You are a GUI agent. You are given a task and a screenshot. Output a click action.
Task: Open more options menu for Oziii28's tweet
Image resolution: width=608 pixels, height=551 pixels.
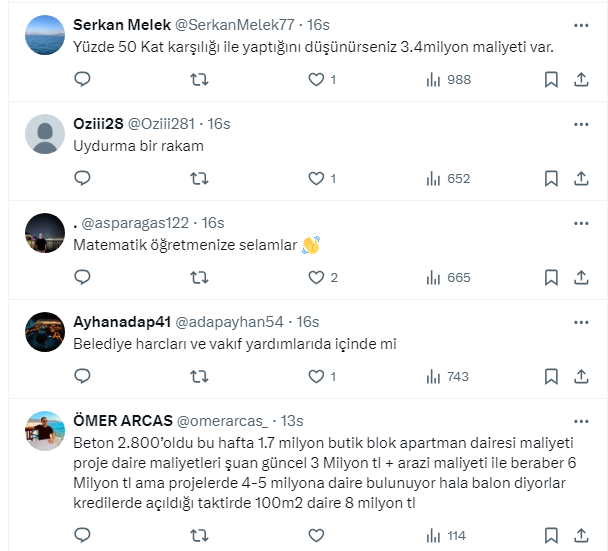coord(581,123)
